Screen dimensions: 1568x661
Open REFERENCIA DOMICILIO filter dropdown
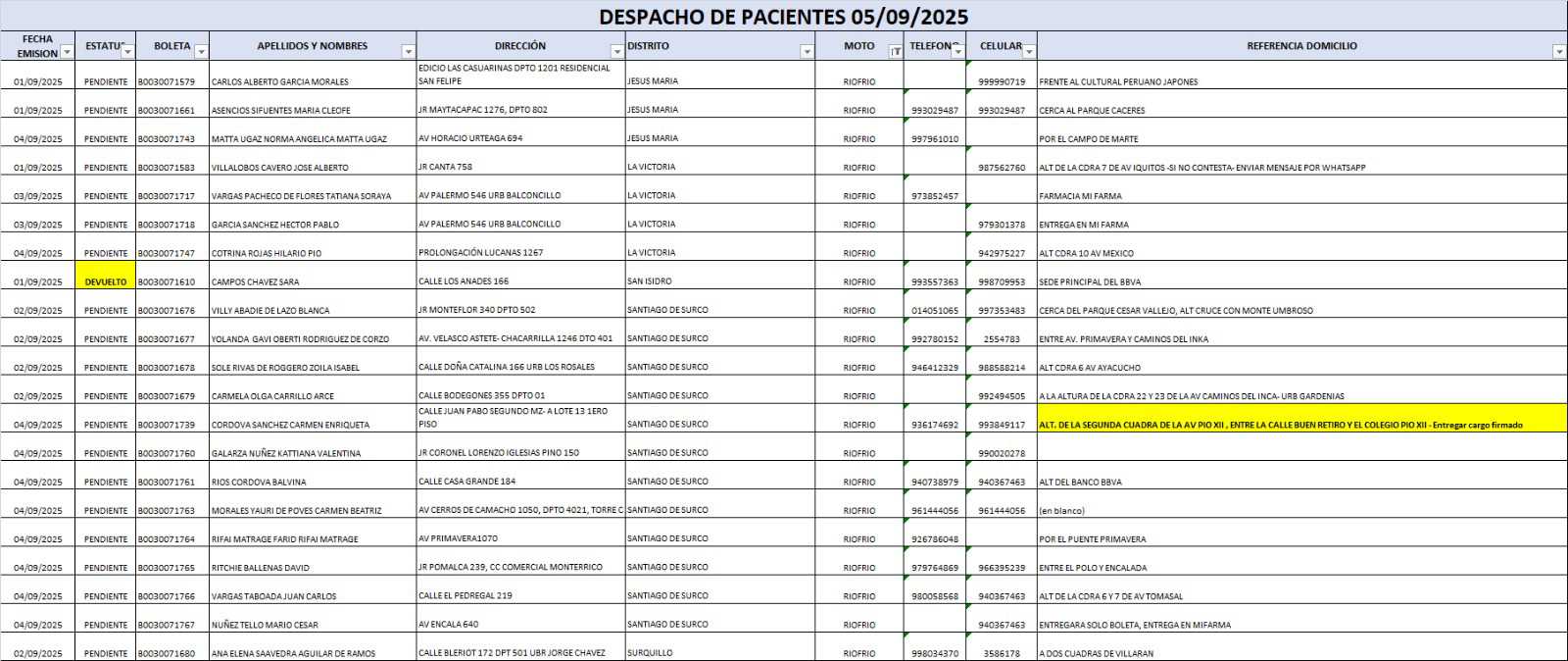pos(1558,52)
